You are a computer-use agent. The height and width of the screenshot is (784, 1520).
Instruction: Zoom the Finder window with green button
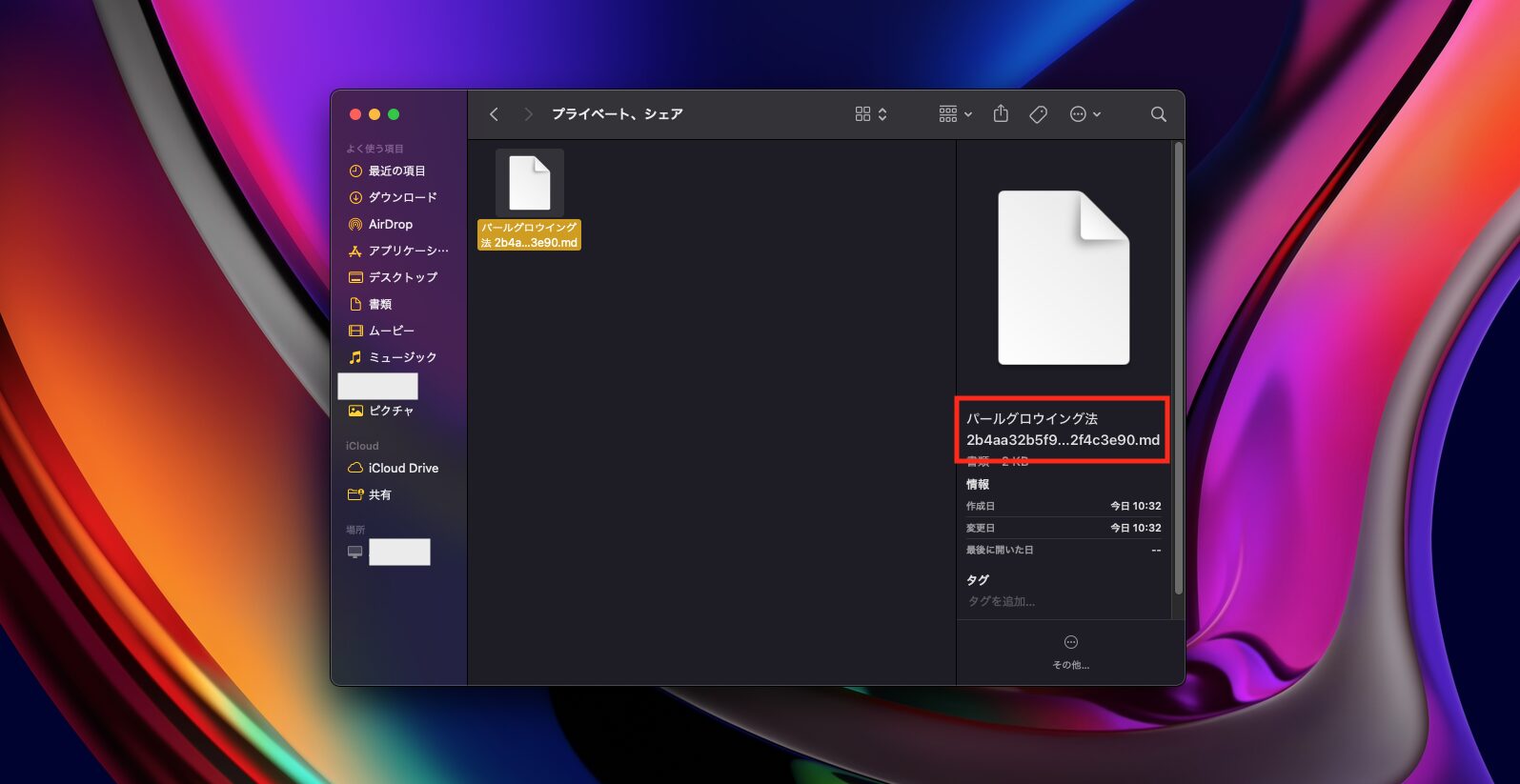(x=394, y=114)
